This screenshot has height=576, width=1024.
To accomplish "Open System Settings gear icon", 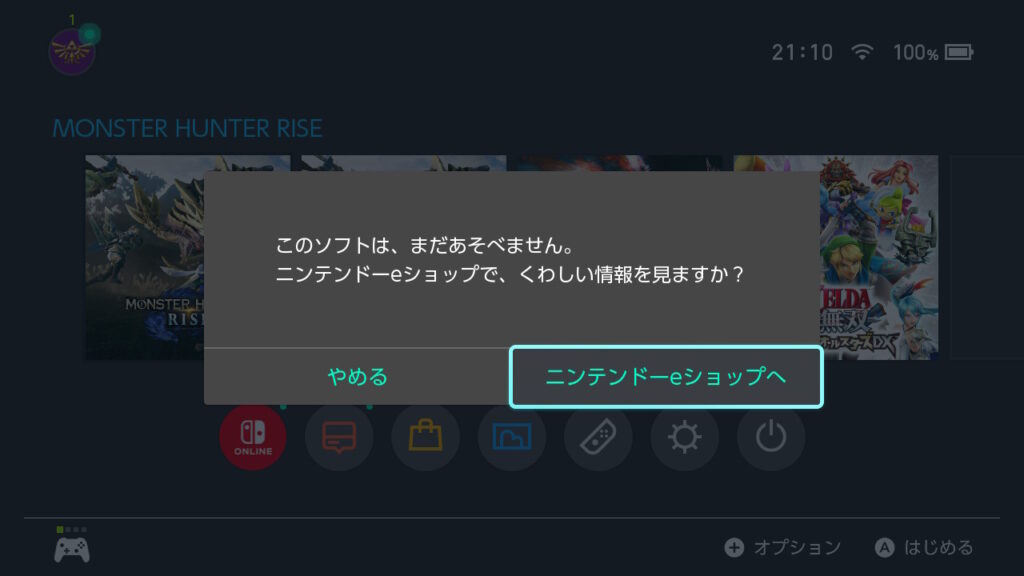I will [684, 436].
